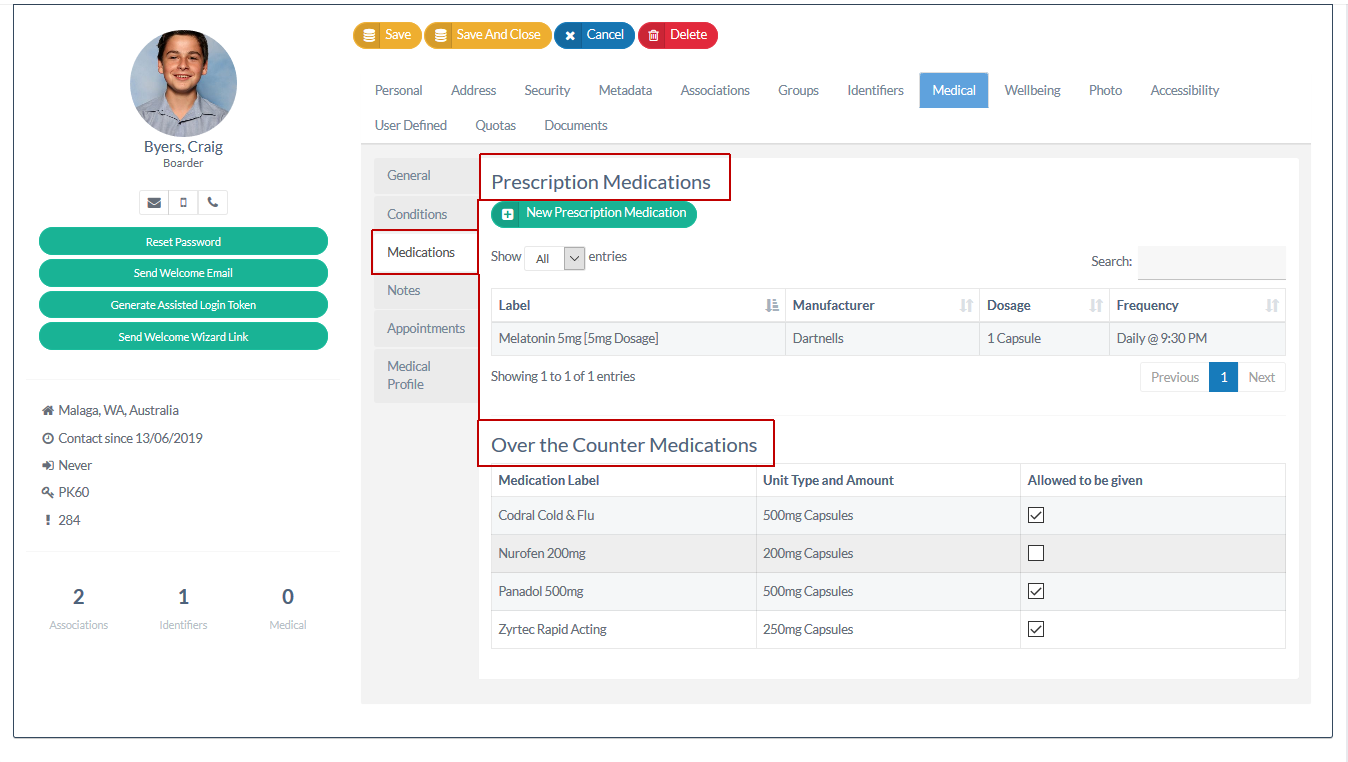Screen dimensions: 1348x762
Task: Click Craig Byers' profile photo
Action: point(183,83)
